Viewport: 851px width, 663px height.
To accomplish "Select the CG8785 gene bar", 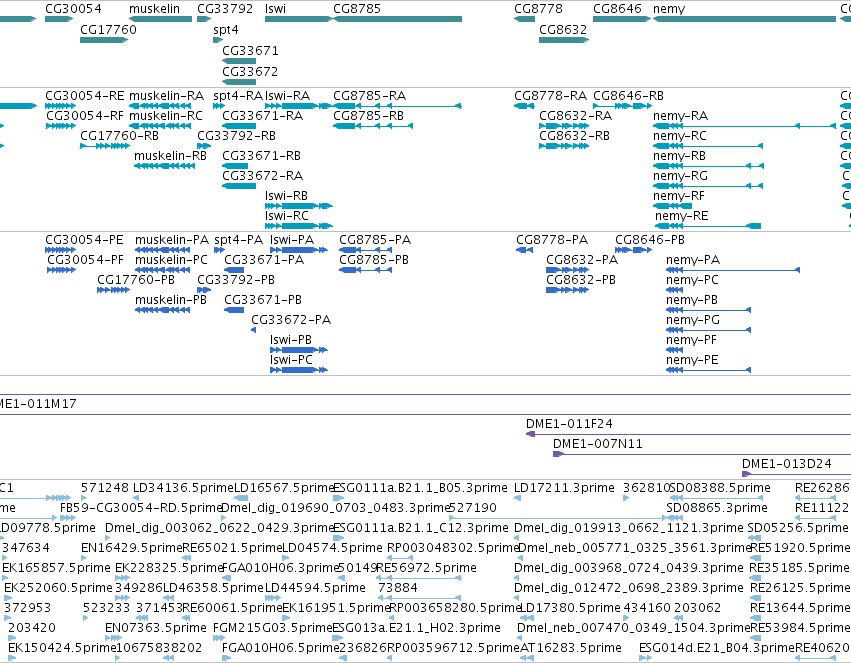I will pyautogui.click(x=397, y=19).
